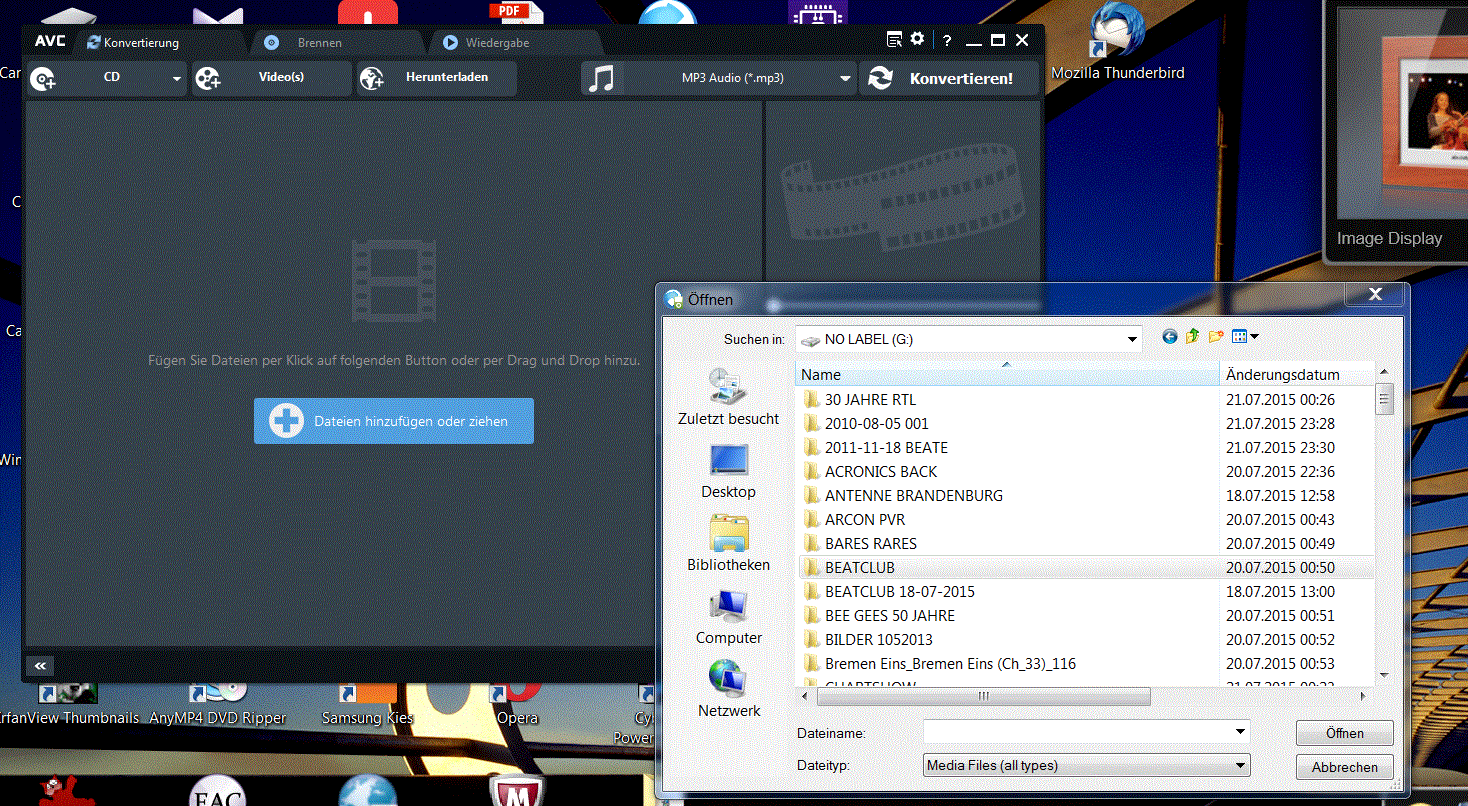Open AVC settings gear
1468x806 pixels.
pos(918,39)
